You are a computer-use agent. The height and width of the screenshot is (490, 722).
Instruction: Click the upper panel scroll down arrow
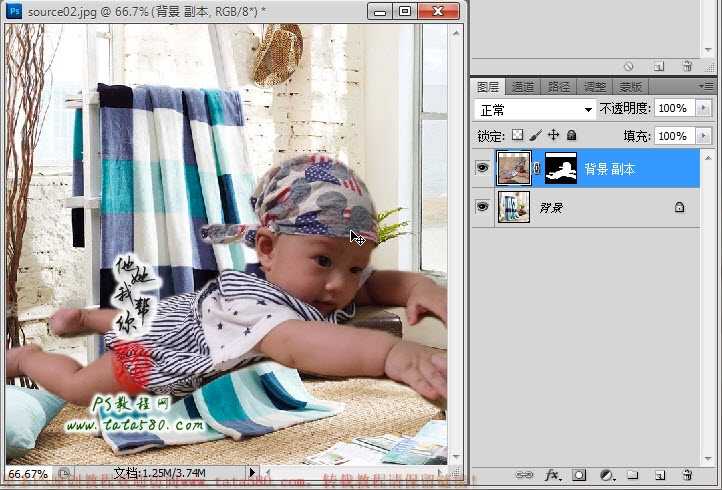coord(709,50)
